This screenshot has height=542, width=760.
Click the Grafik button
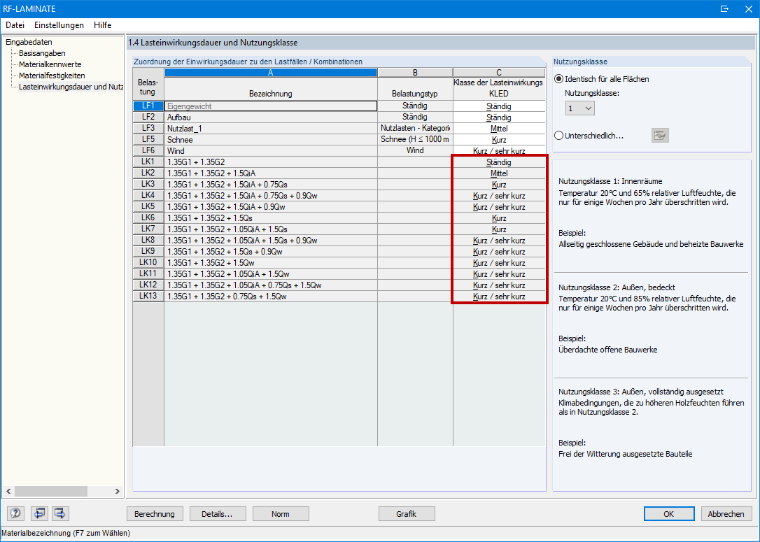406,514
